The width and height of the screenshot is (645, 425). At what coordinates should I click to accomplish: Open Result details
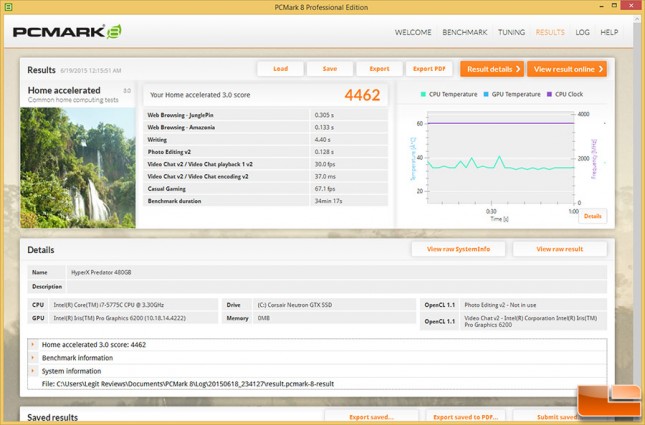click(492, 69)
